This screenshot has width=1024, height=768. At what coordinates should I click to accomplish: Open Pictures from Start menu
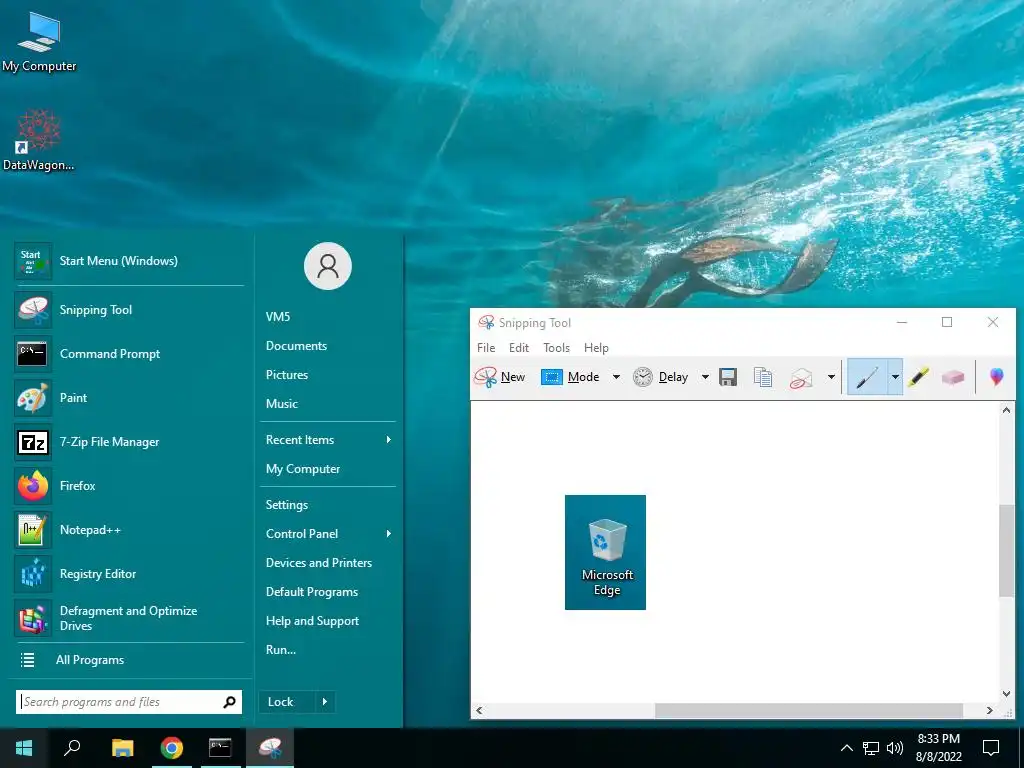pos(287,375)
